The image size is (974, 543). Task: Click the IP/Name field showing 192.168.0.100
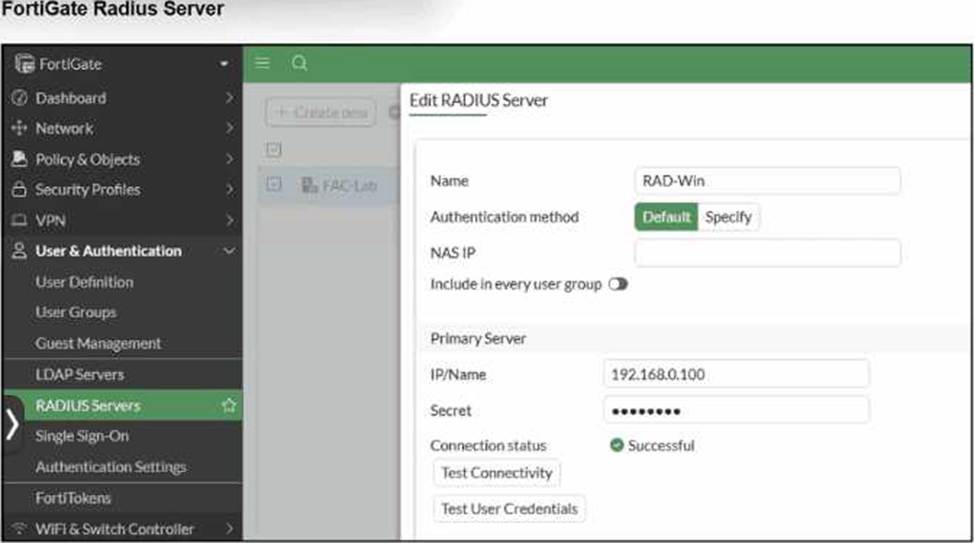[736, 374]
